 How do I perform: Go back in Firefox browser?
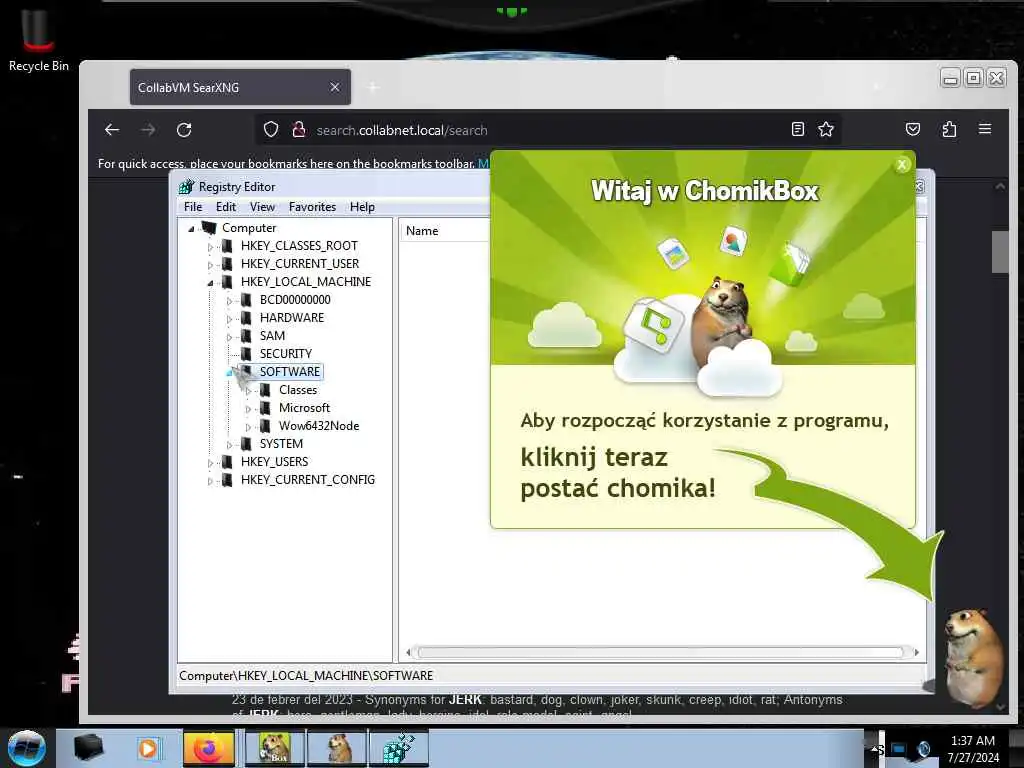(112, 129)
